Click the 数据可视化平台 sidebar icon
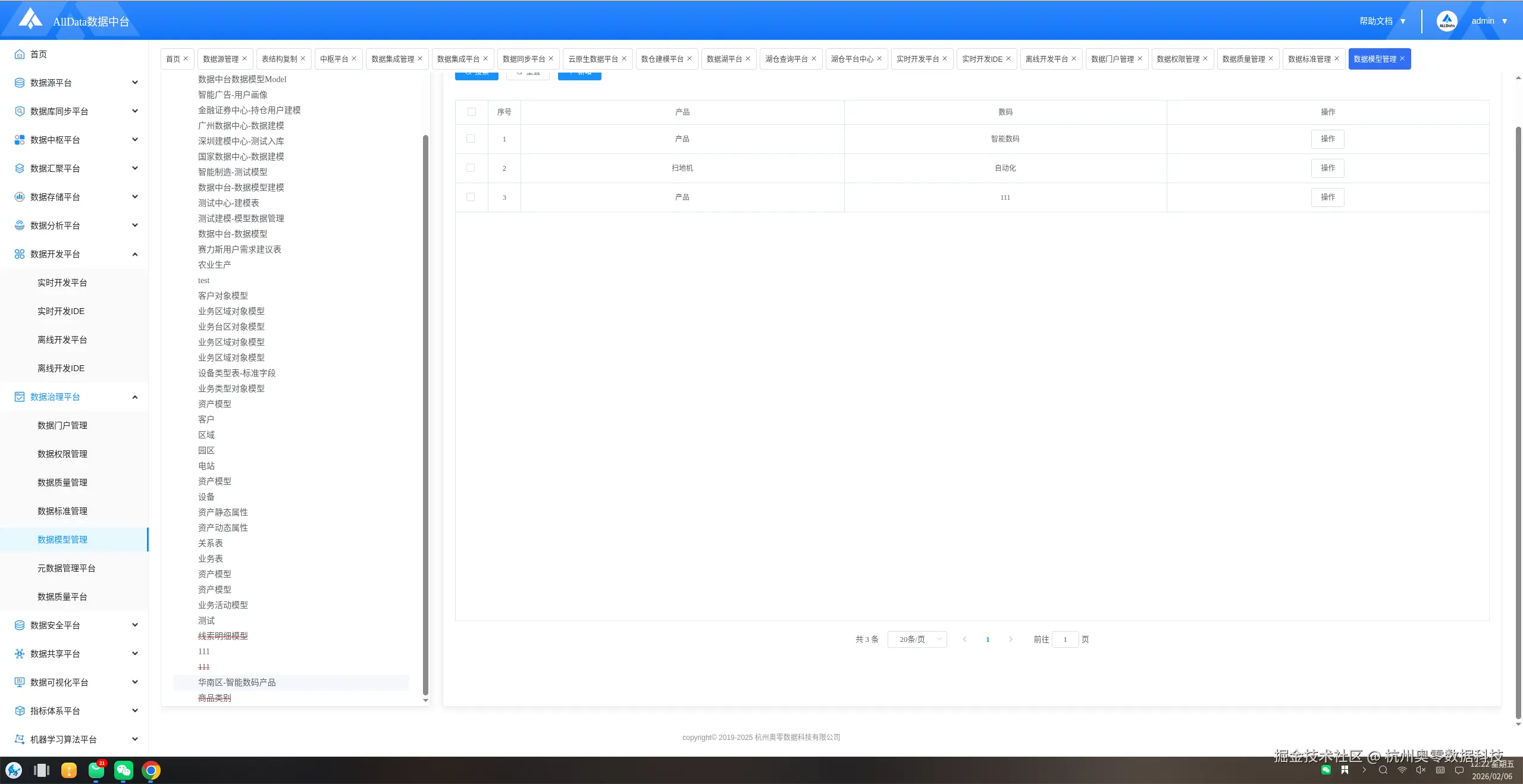Screen dimensions: 1523x784 [20, 682]
